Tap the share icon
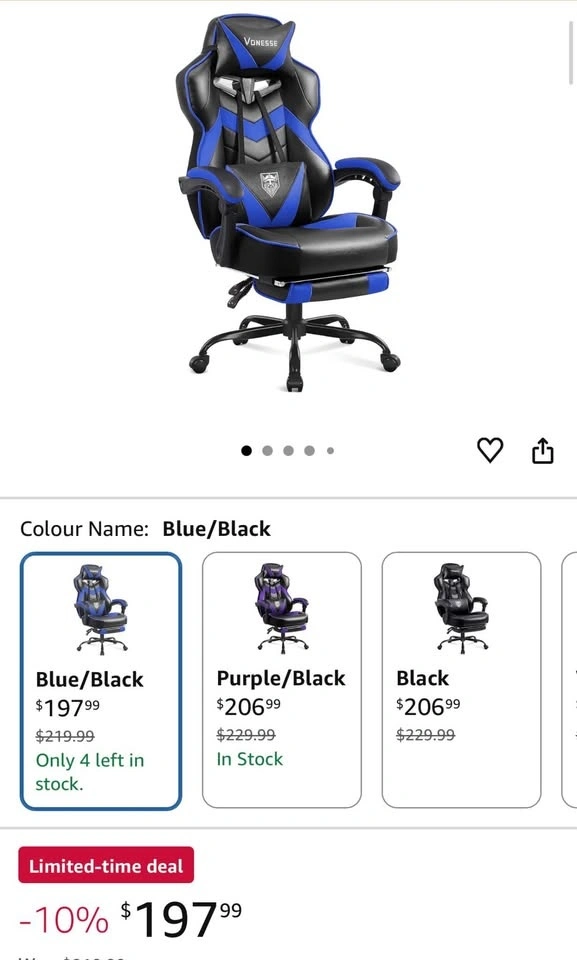Viewport: 577px width, 960px height. (x=542, y=451)
